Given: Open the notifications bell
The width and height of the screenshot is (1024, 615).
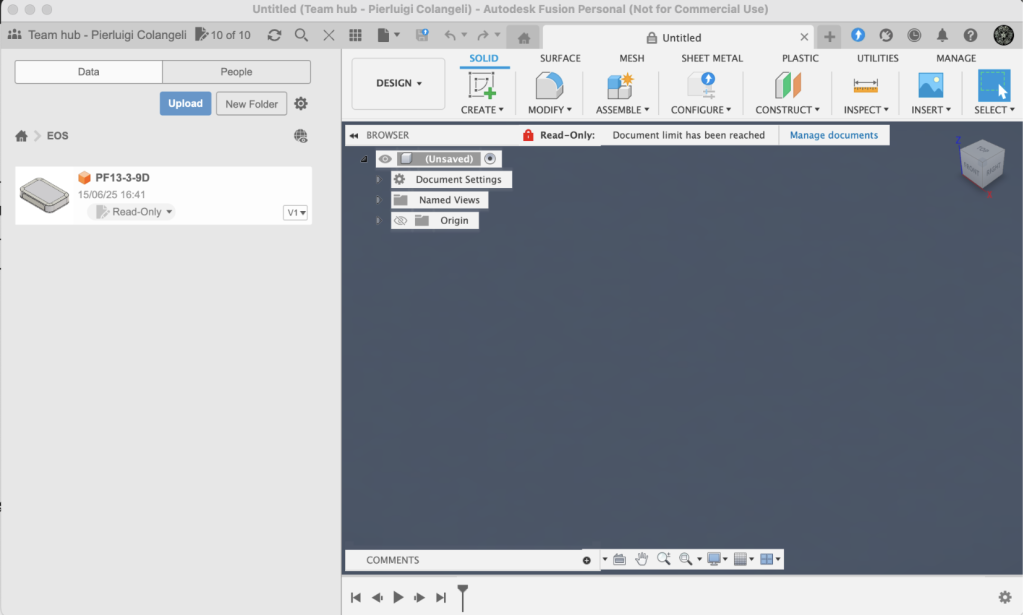Looking at the screenshot, I should [942, 35].
